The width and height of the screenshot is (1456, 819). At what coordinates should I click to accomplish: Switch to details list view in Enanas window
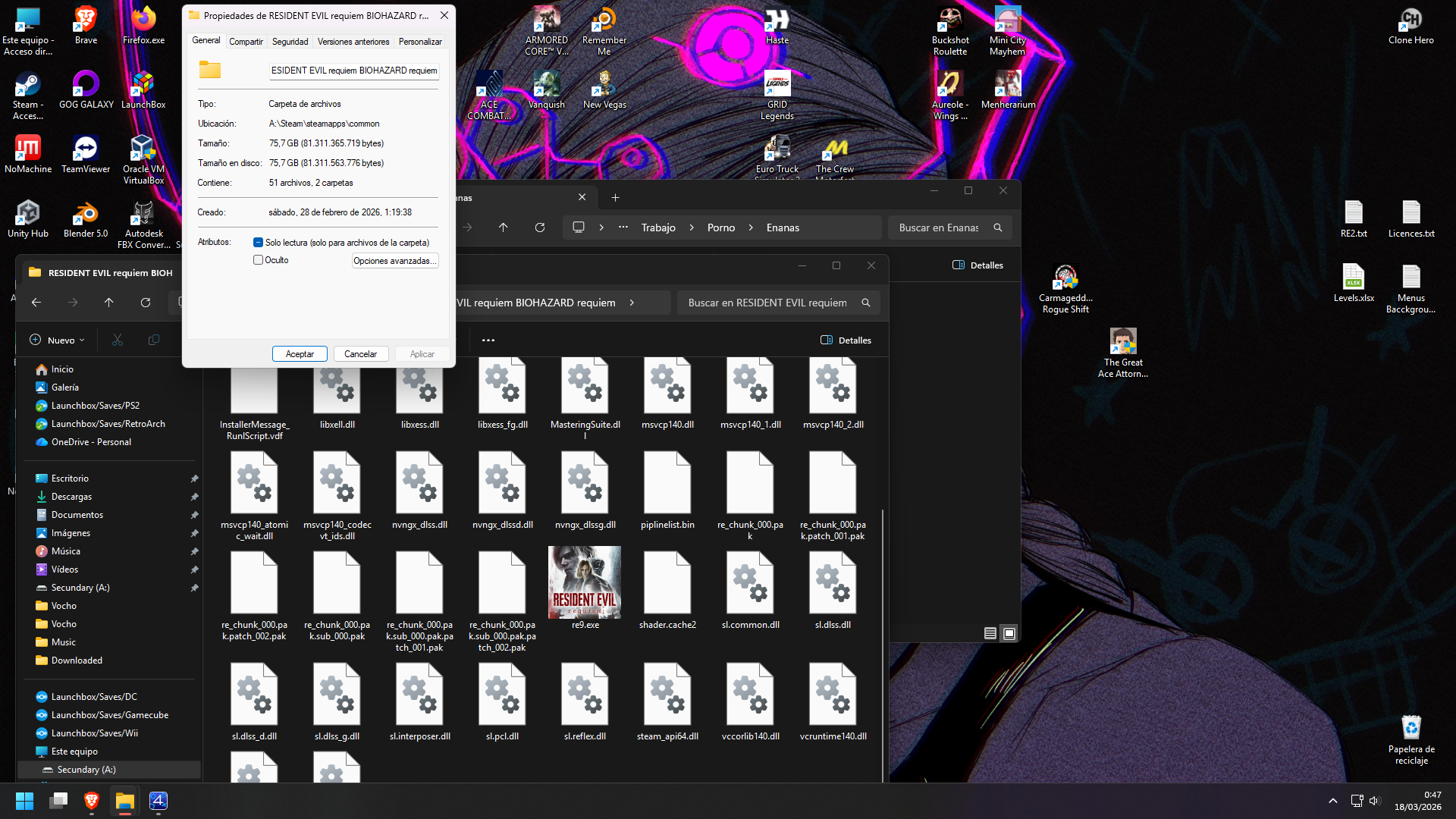click(990, 633)
